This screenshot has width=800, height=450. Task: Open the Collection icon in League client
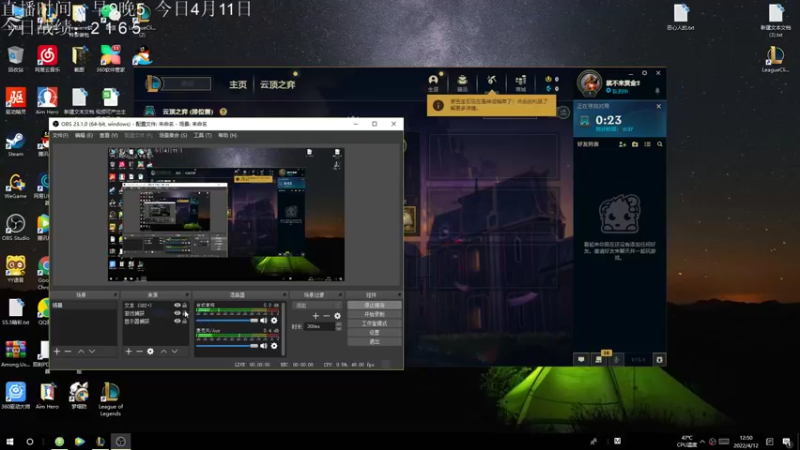(x=462, y=82)
